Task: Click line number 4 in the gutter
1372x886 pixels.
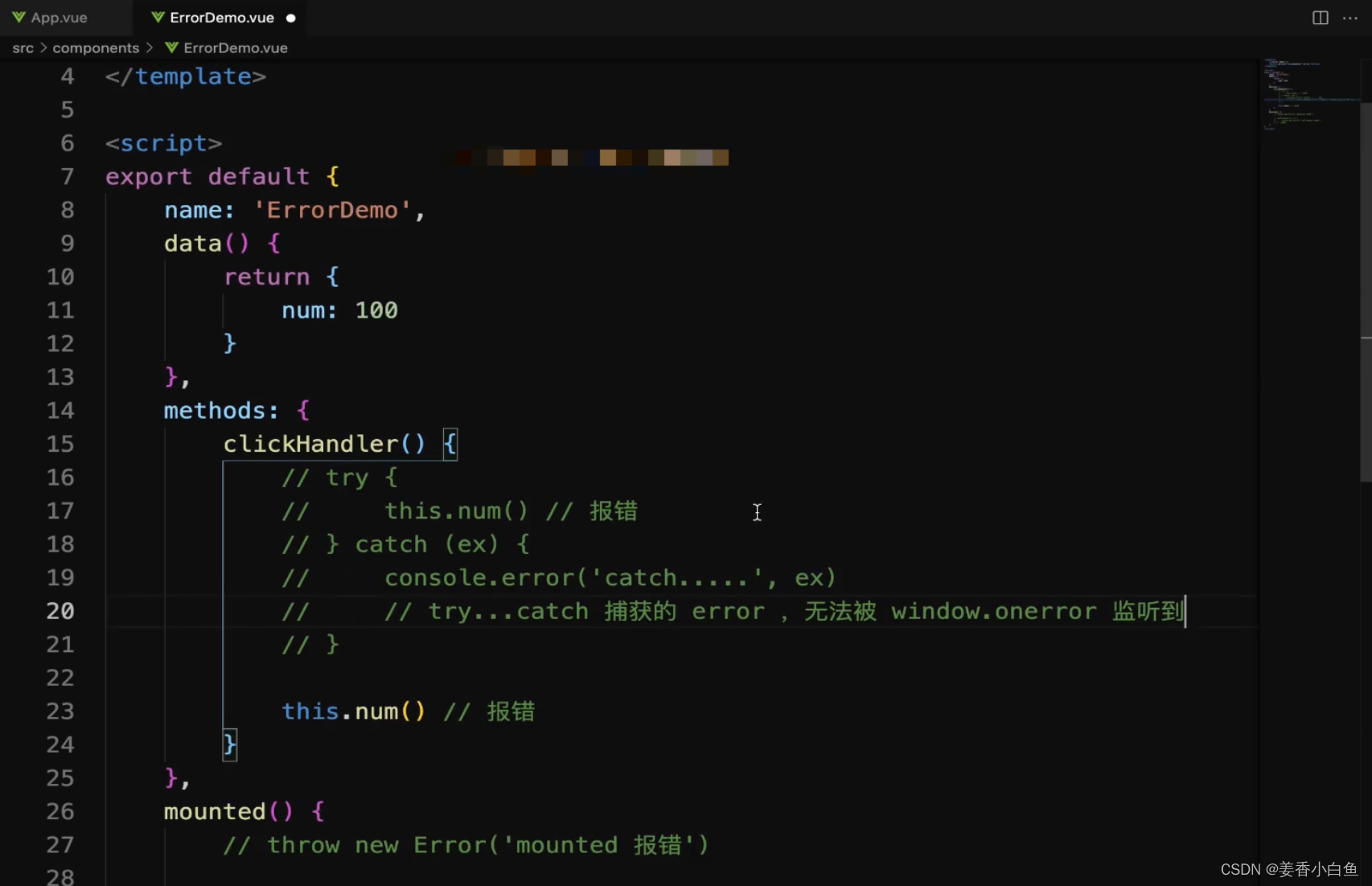Action: tap(68, 76)
